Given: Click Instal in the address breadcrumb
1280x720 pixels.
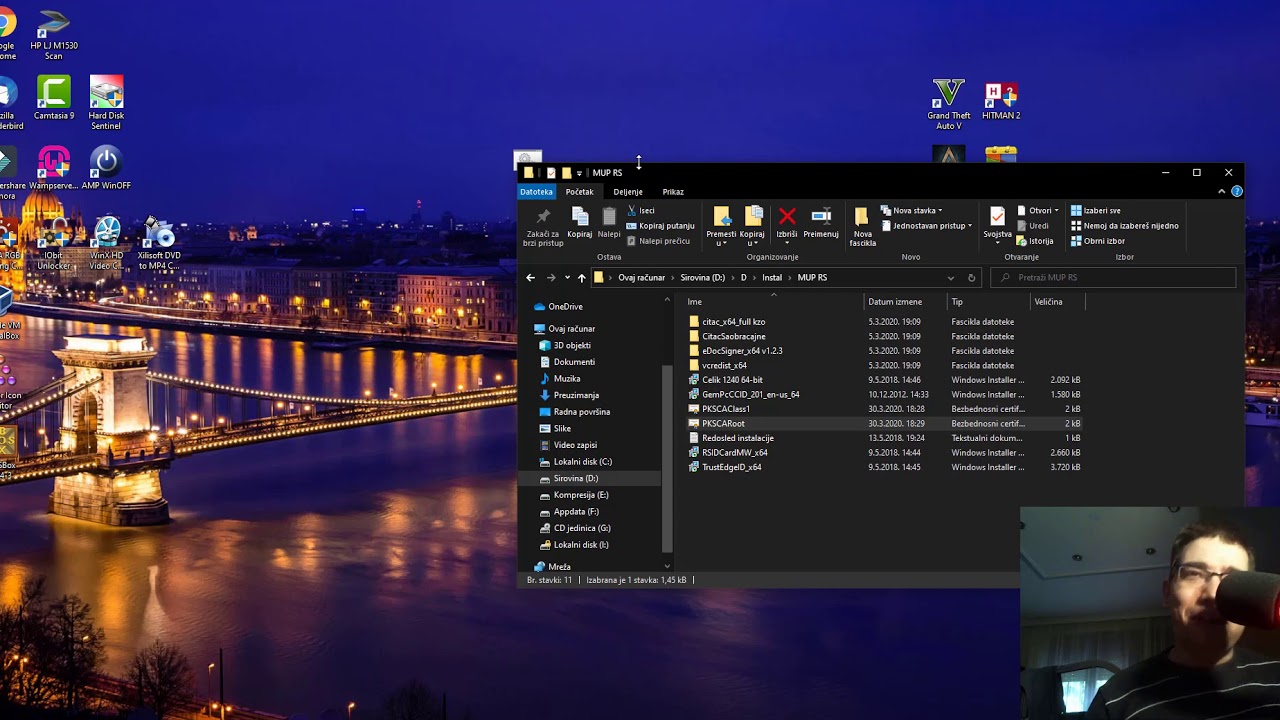Looking at the screenshot, I should 772,278.
